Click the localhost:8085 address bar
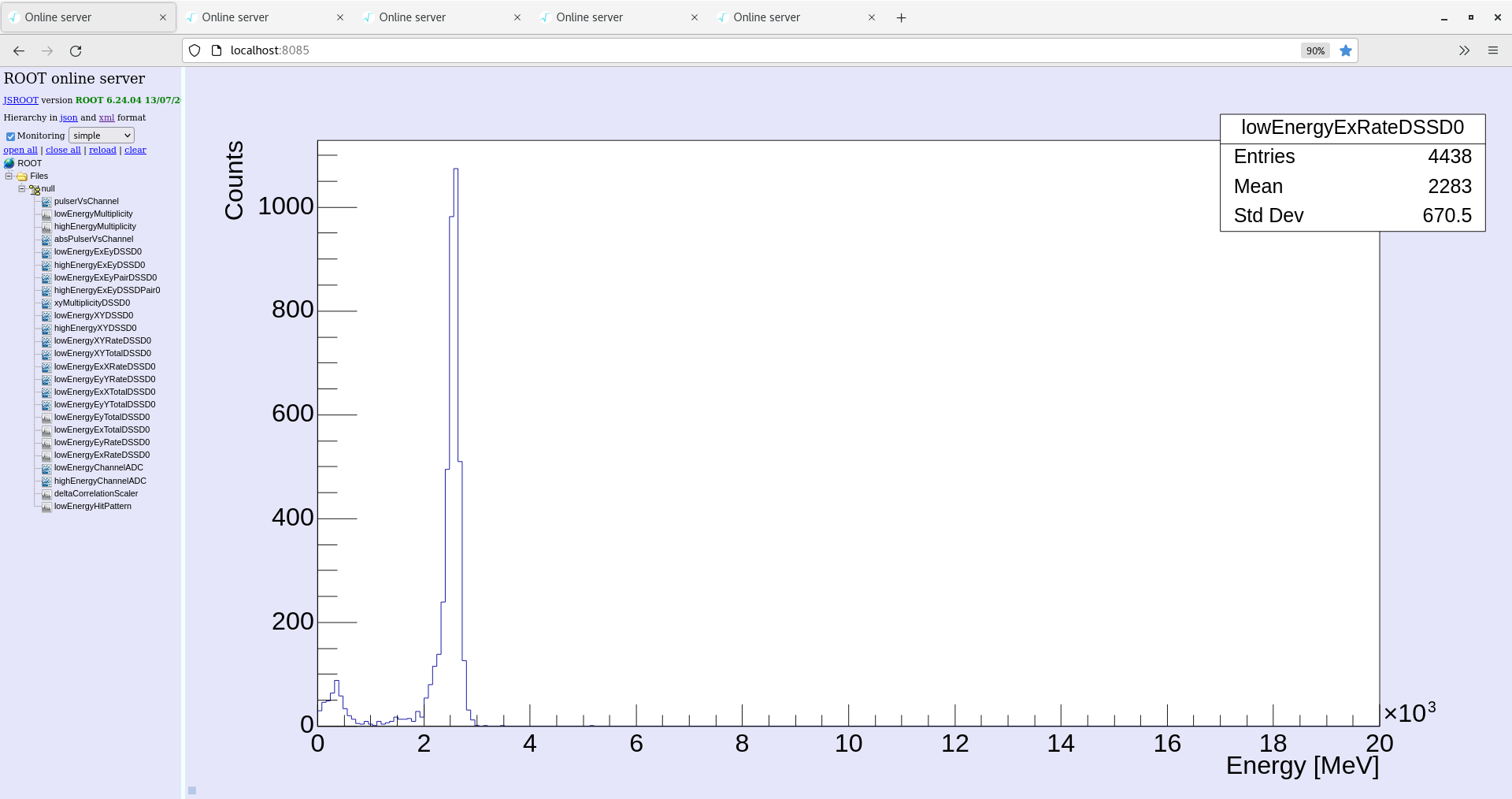This screenshot has height=799, width=1512. pos(709,50)
